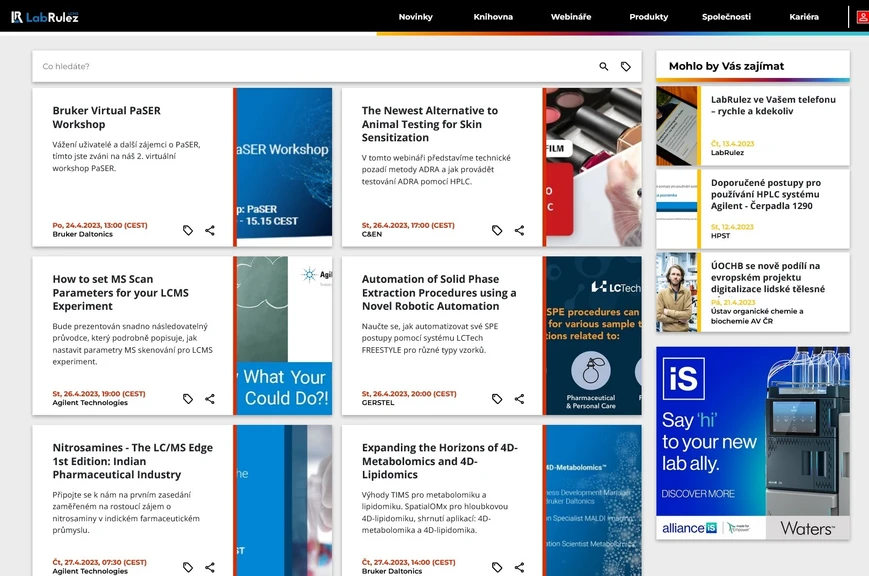Open 'ÚOCHB se nově podílí' article
Viewport: 869px width, 576px height.
point(768,277)
